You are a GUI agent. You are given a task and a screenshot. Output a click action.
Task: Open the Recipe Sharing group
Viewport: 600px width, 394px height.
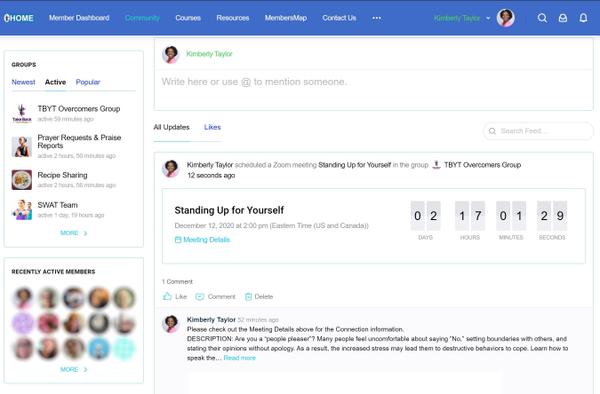(x=62, y=175)
